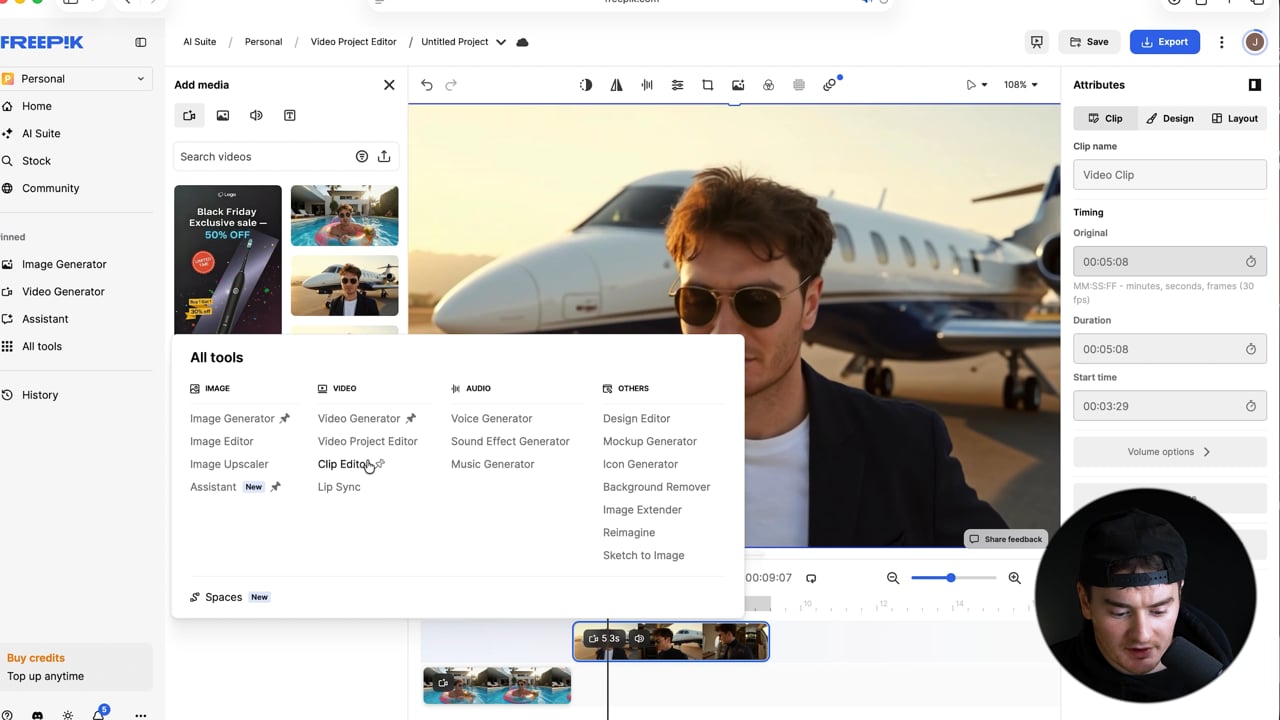Open the audio waveform tool
Screen dimensions: 1280x720
[647, 85]
